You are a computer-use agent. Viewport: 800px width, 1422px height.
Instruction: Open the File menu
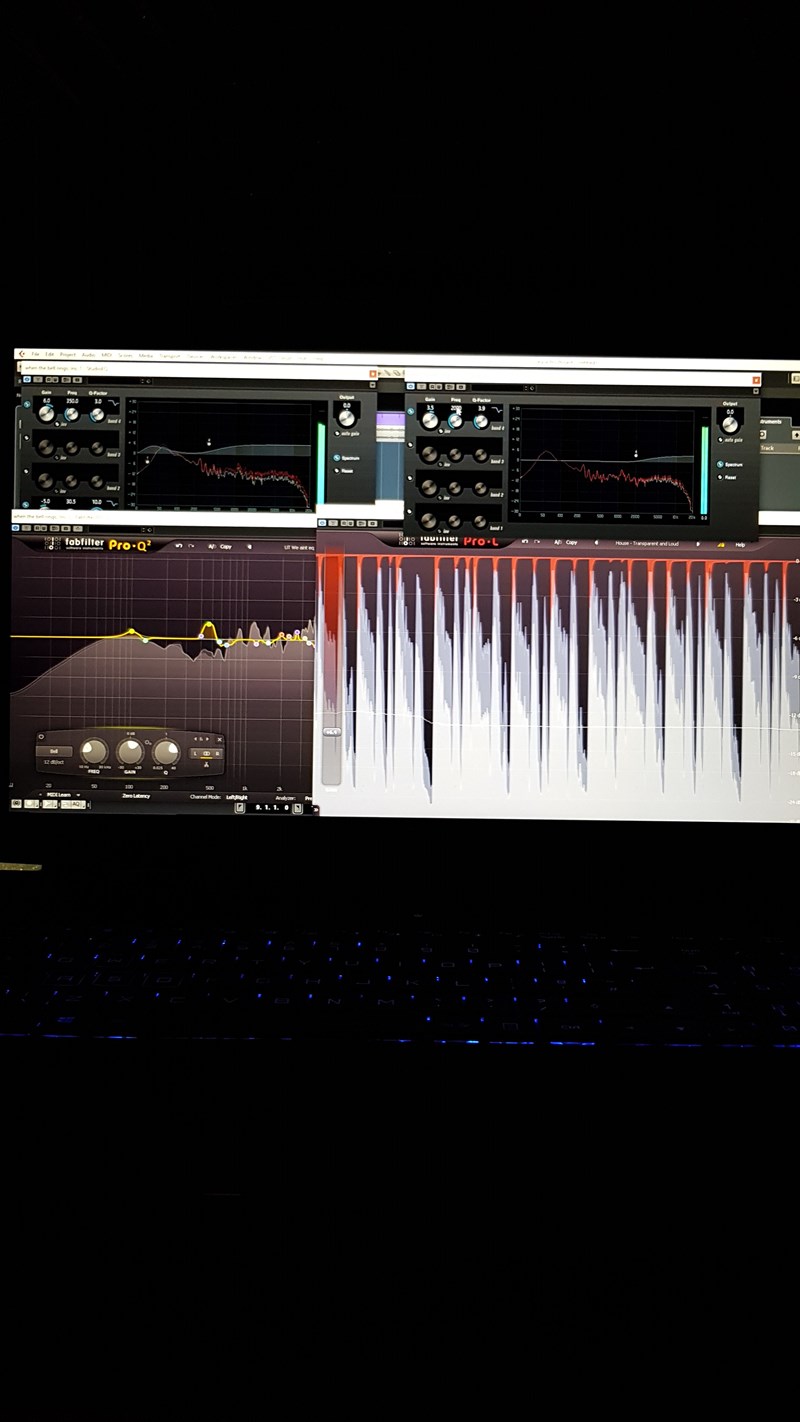(x=34, y=355)
